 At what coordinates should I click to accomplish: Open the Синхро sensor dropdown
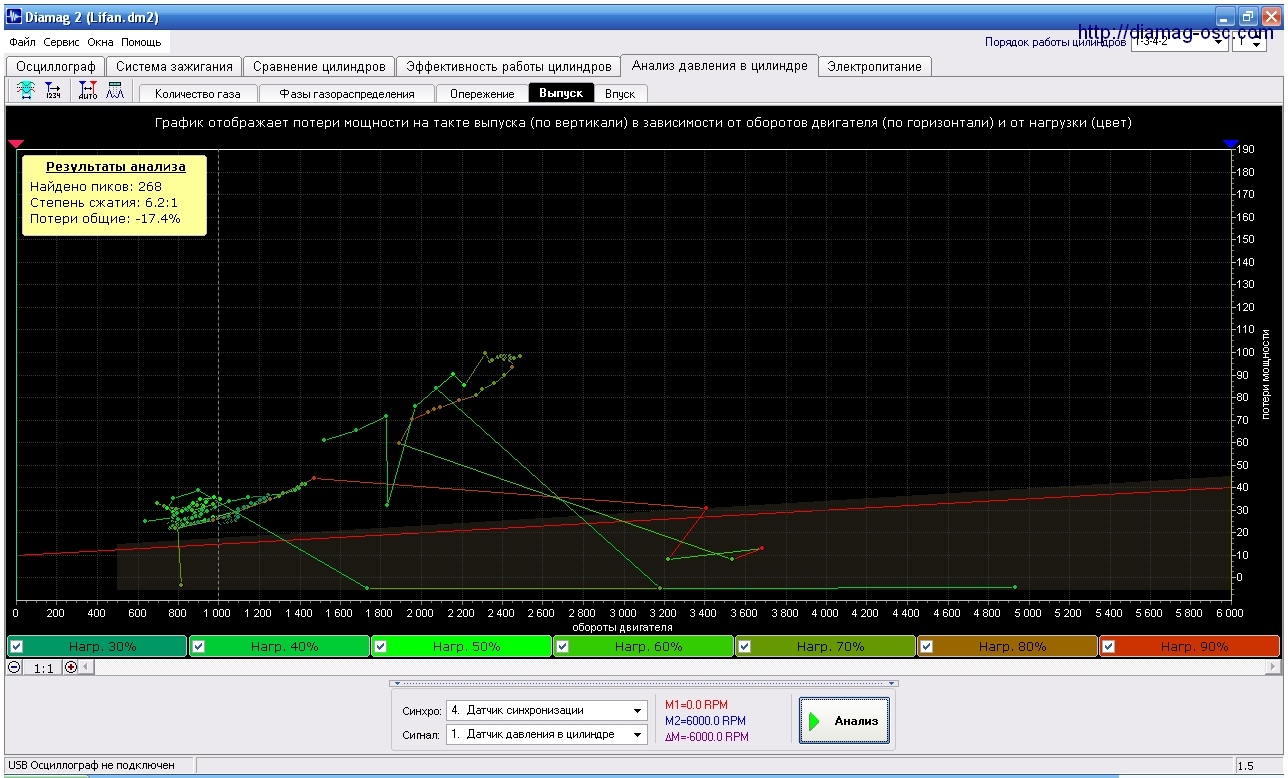546,710
